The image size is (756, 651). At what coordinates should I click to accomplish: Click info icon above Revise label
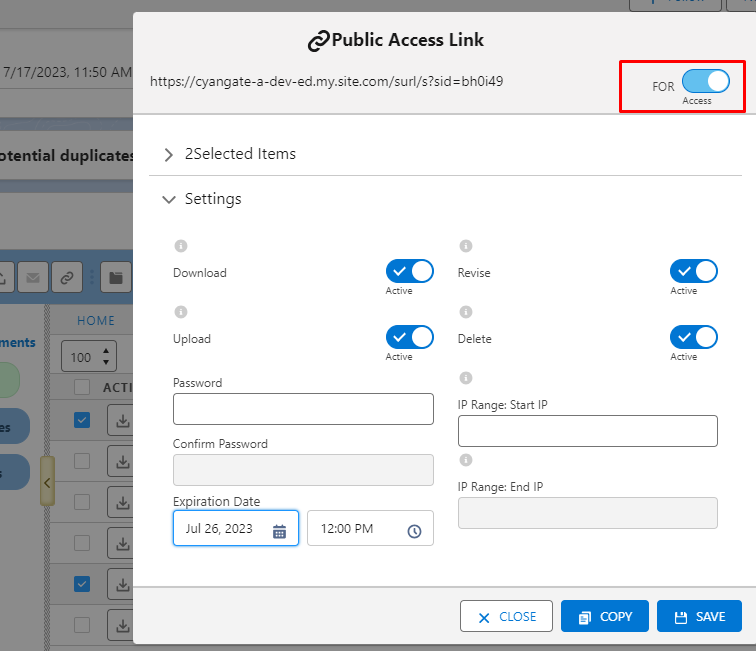[465, 246]
